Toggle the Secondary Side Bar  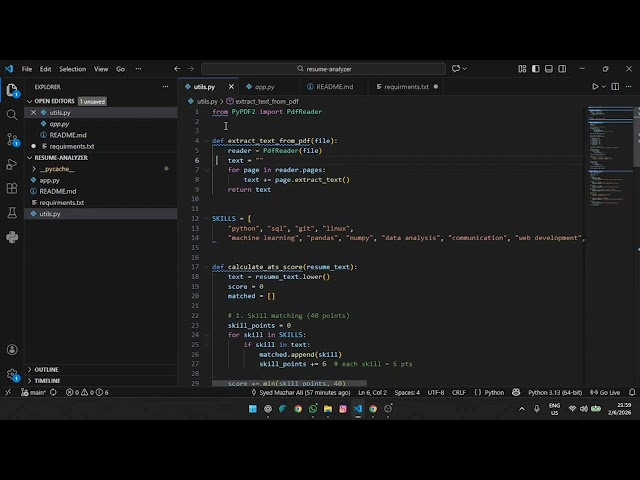coord(562,69)
